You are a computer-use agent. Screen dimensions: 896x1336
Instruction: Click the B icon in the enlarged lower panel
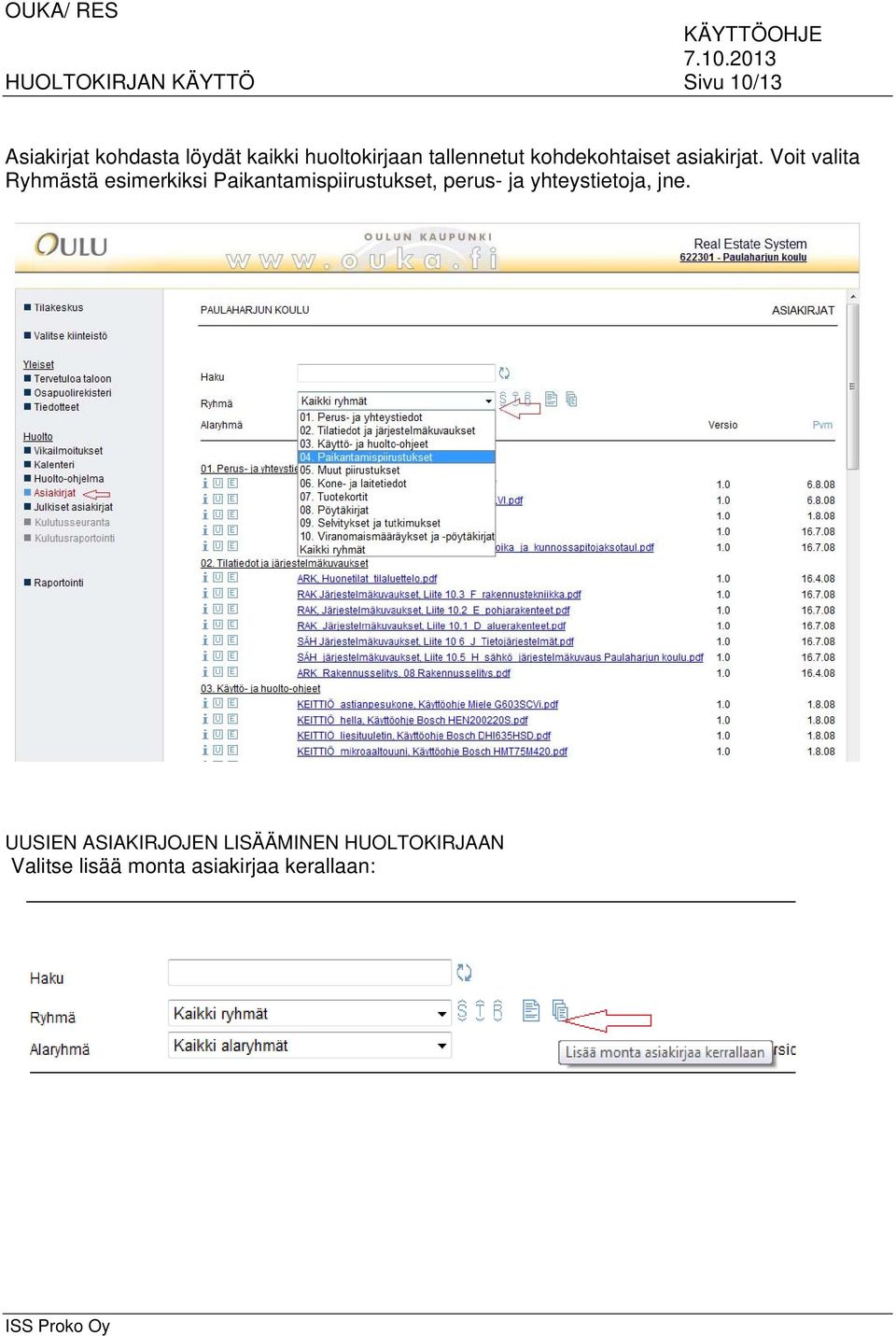click(x=497, y=1010)
